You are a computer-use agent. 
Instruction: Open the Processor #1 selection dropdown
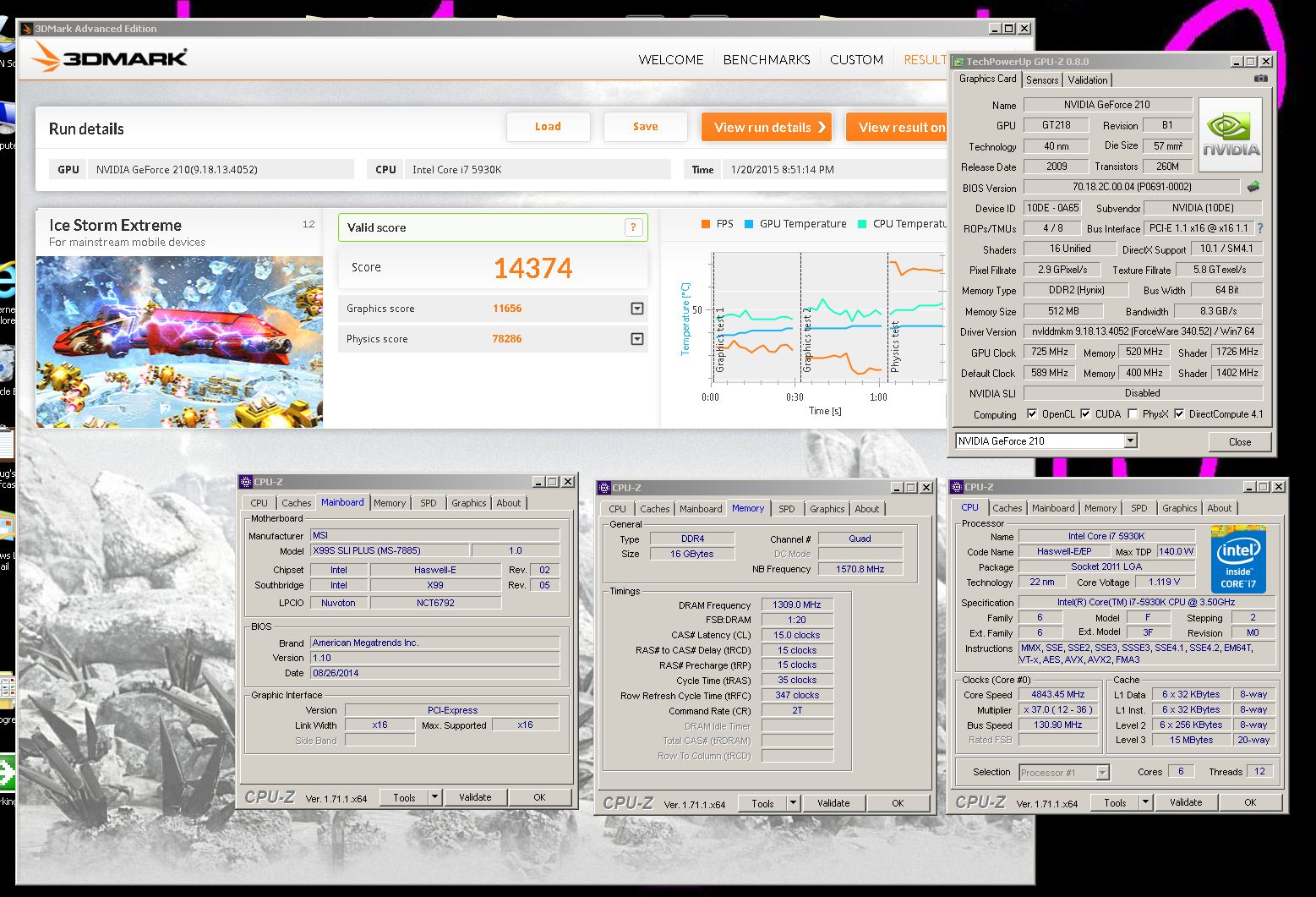tap(1102, 773)
